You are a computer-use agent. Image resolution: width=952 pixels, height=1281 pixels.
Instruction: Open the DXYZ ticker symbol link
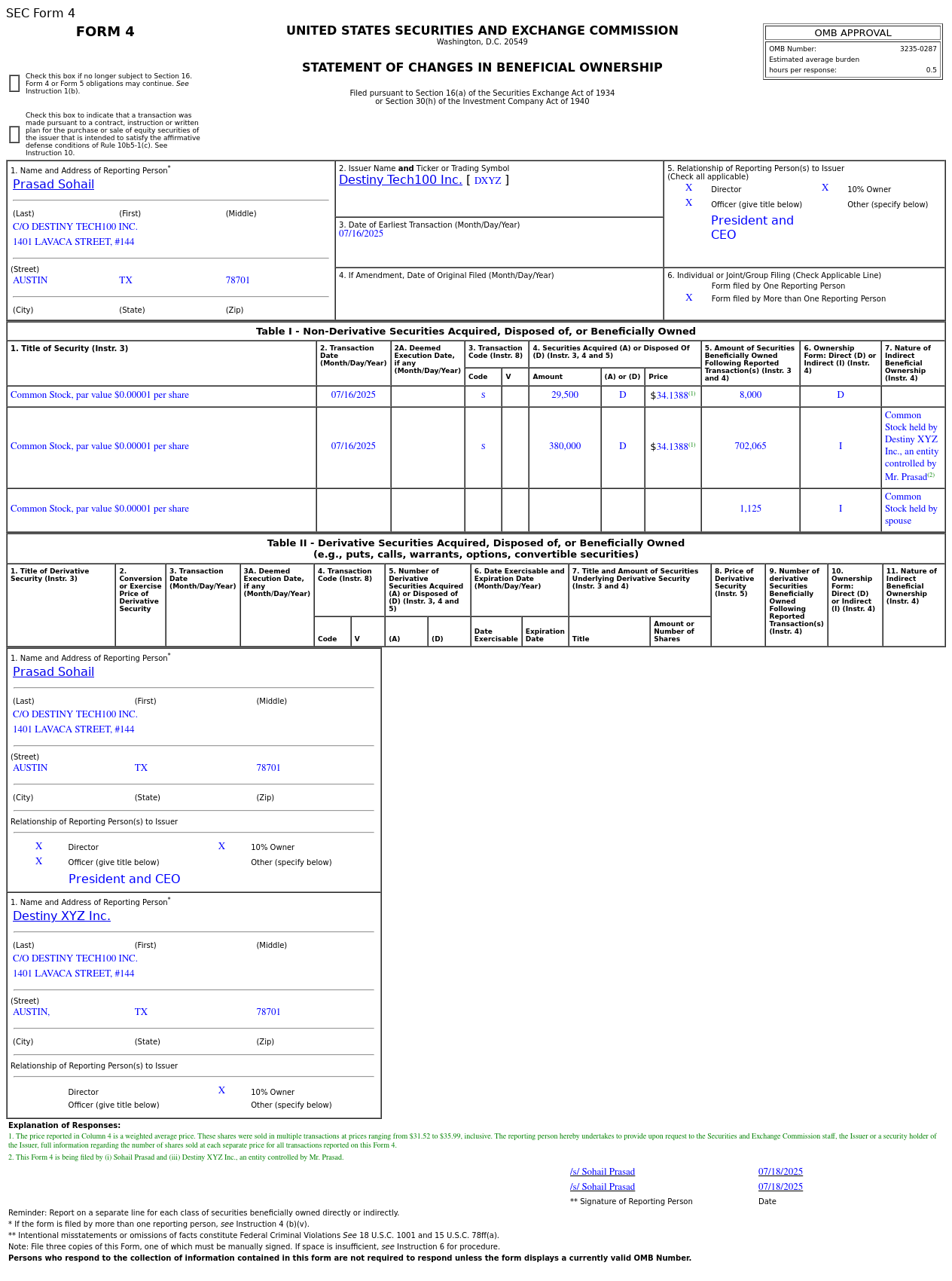click(x=488, y=181)
